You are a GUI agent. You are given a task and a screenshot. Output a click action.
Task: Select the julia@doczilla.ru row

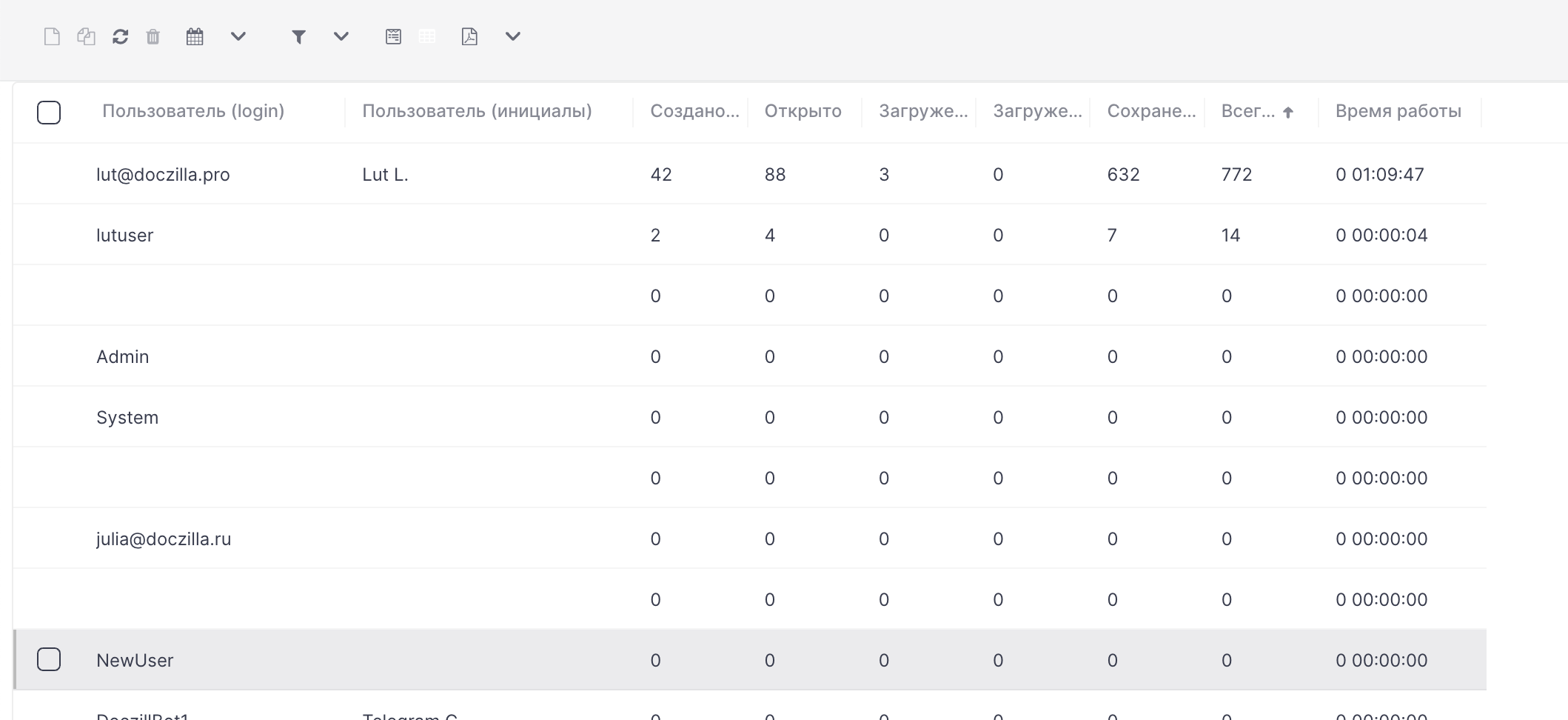[x=749, y=539]
